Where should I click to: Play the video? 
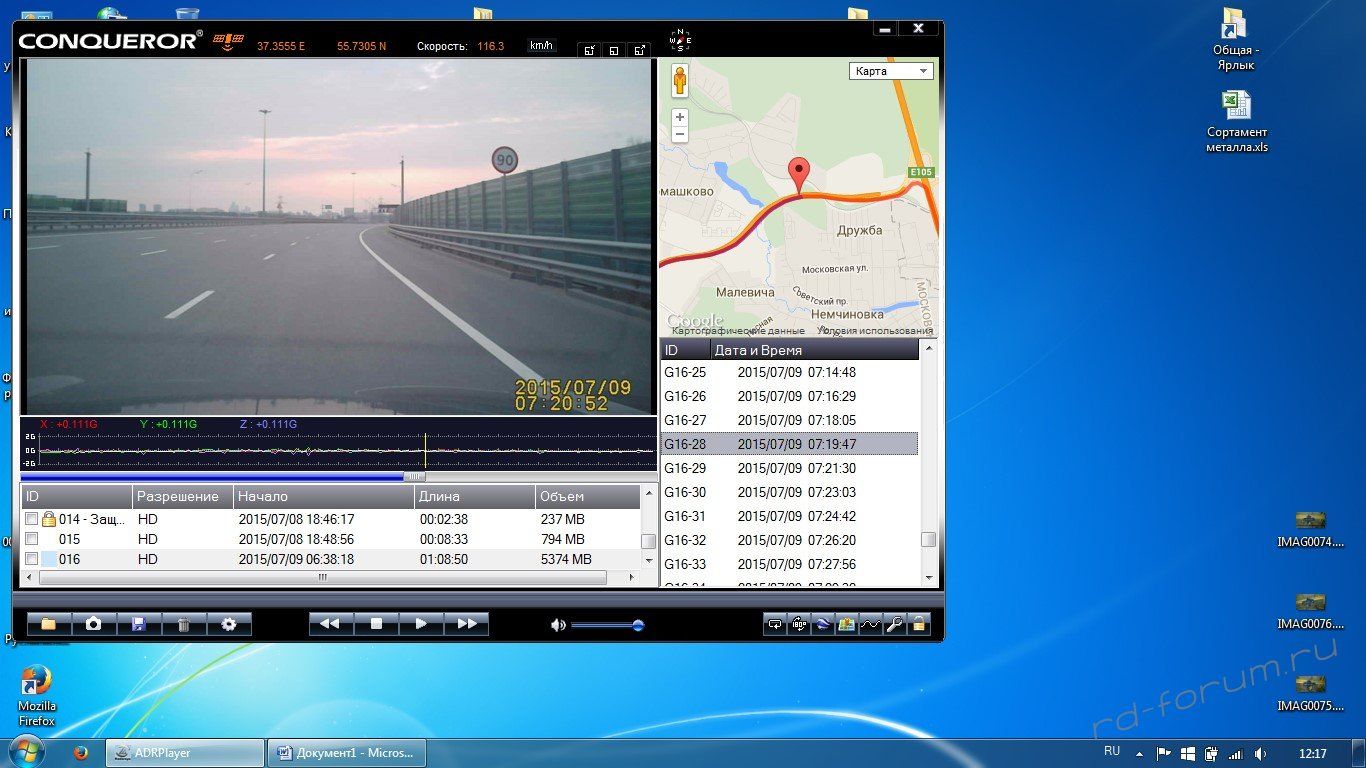click(421, 624)
